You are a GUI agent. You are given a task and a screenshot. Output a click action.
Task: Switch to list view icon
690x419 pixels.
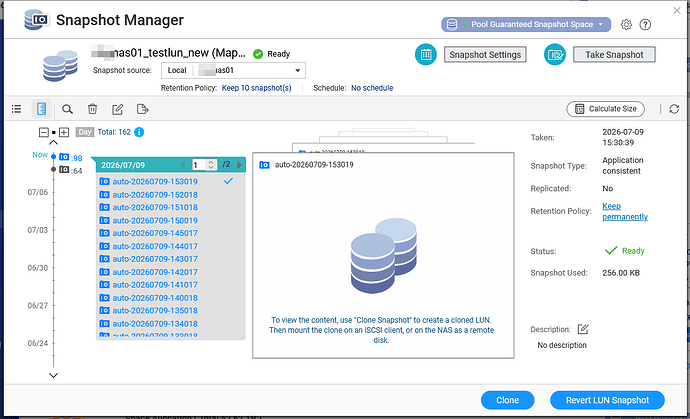pos(16,109)
